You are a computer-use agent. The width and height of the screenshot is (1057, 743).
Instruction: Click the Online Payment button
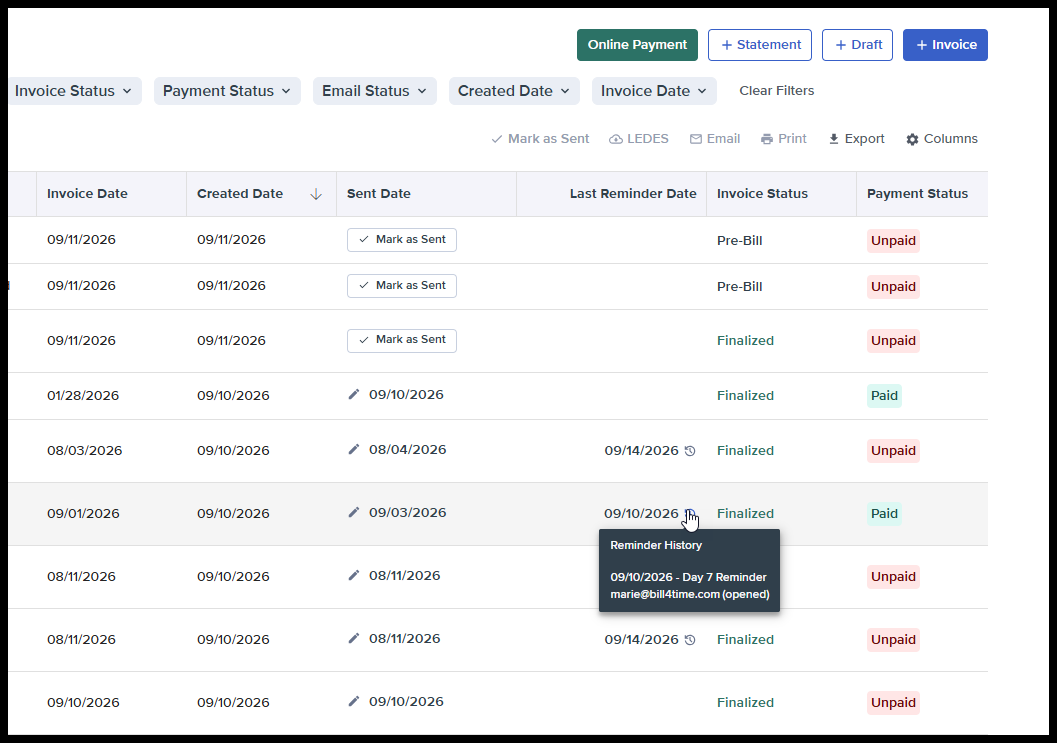[x=637, y=45]
